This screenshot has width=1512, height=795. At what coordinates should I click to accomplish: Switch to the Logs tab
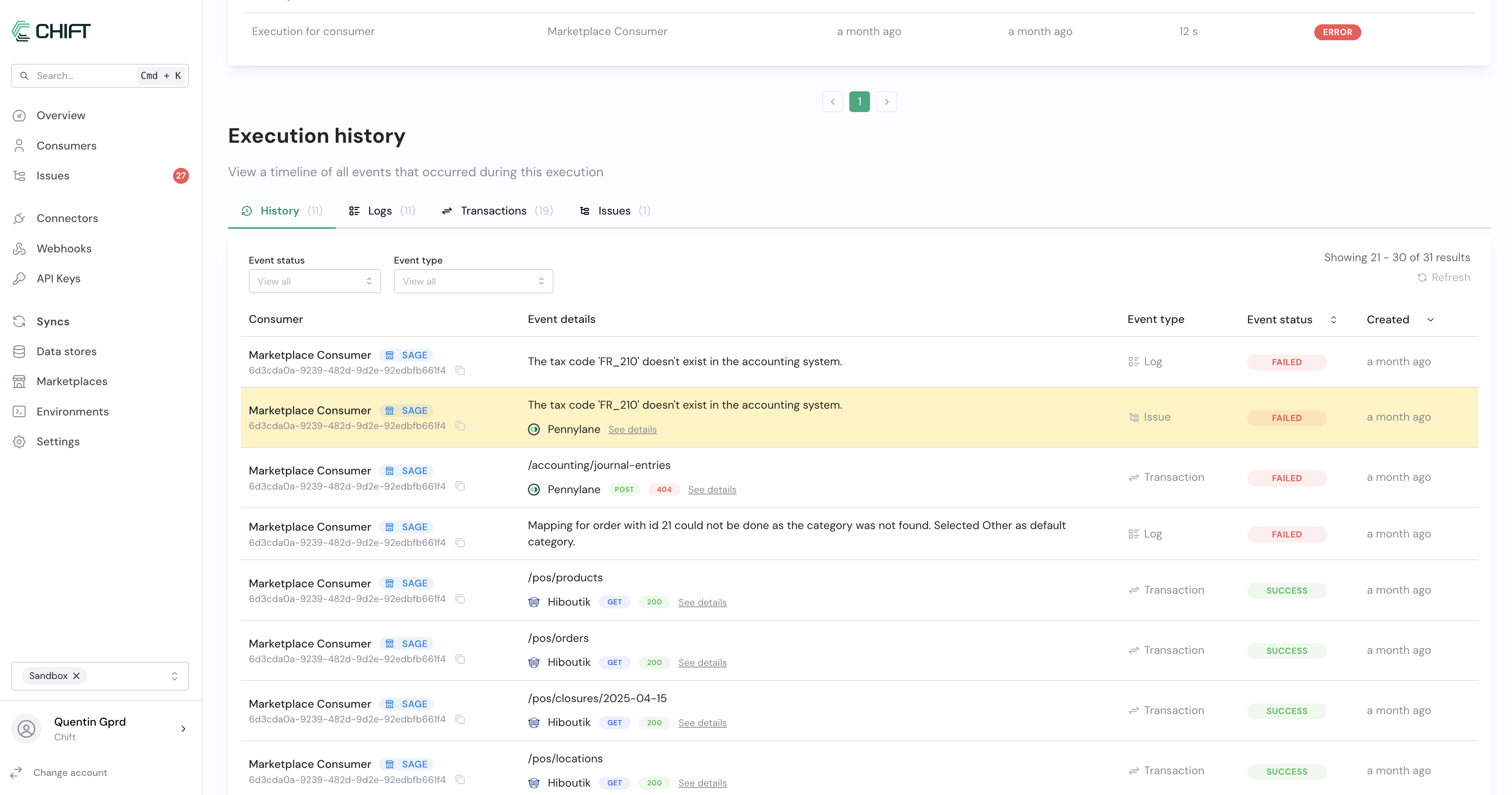pos(379,211)
